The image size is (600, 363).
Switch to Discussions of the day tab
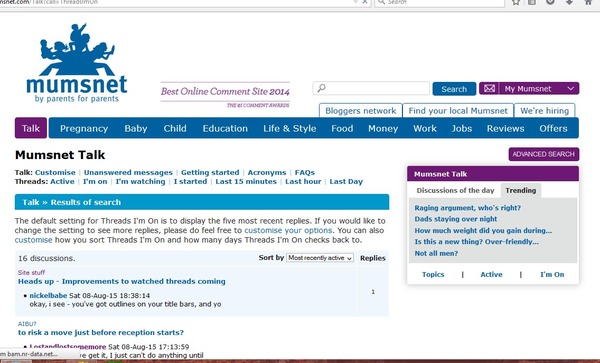pos(455,190)
